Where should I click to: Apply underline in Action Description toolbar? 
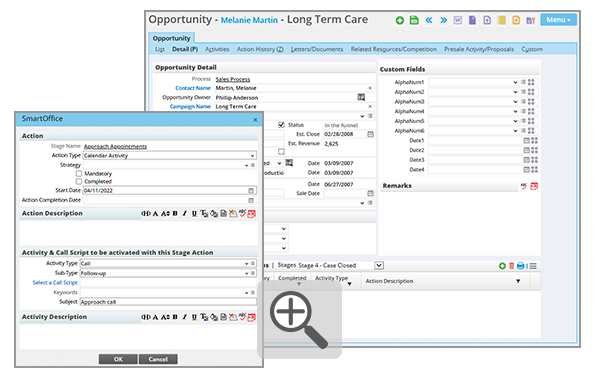coord(194,214)
